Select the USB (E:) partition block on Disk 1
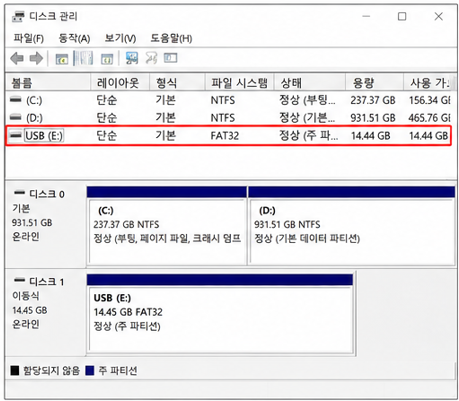Viewport: 459px width, 401px height. [x=220, y=314]
